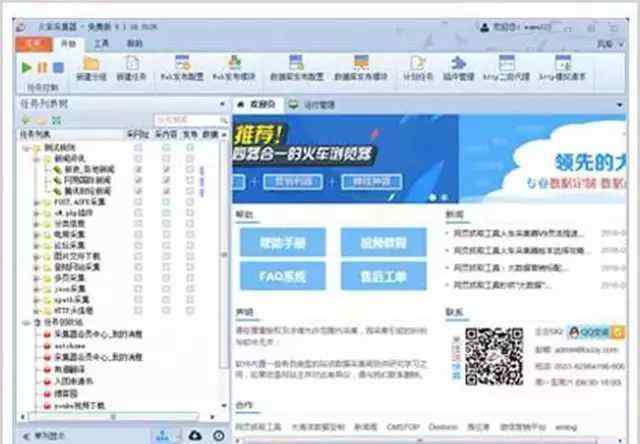This screenshot has width=640, height=444.
Task: Click the cloud icon in bottom bar
Action: click(x=194, y=435)
